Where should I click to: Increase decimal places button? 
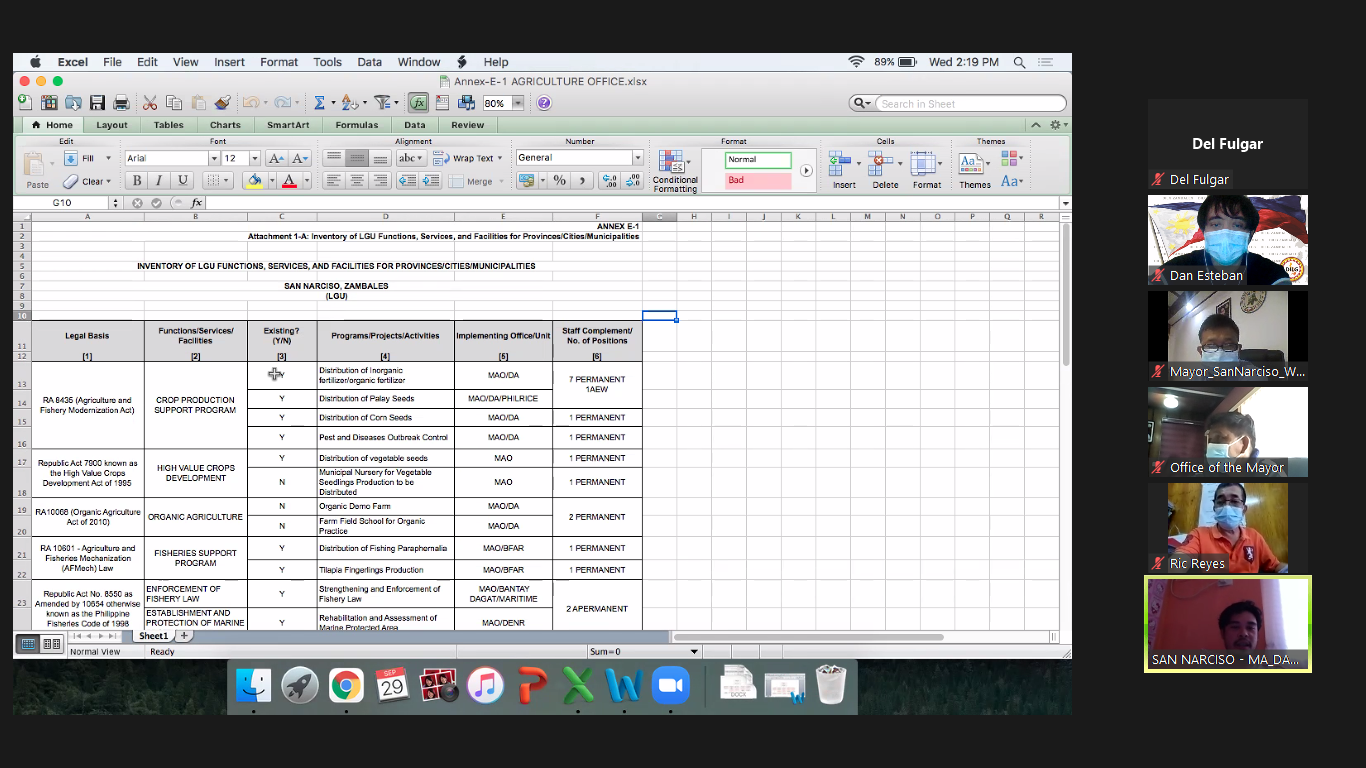609,181
